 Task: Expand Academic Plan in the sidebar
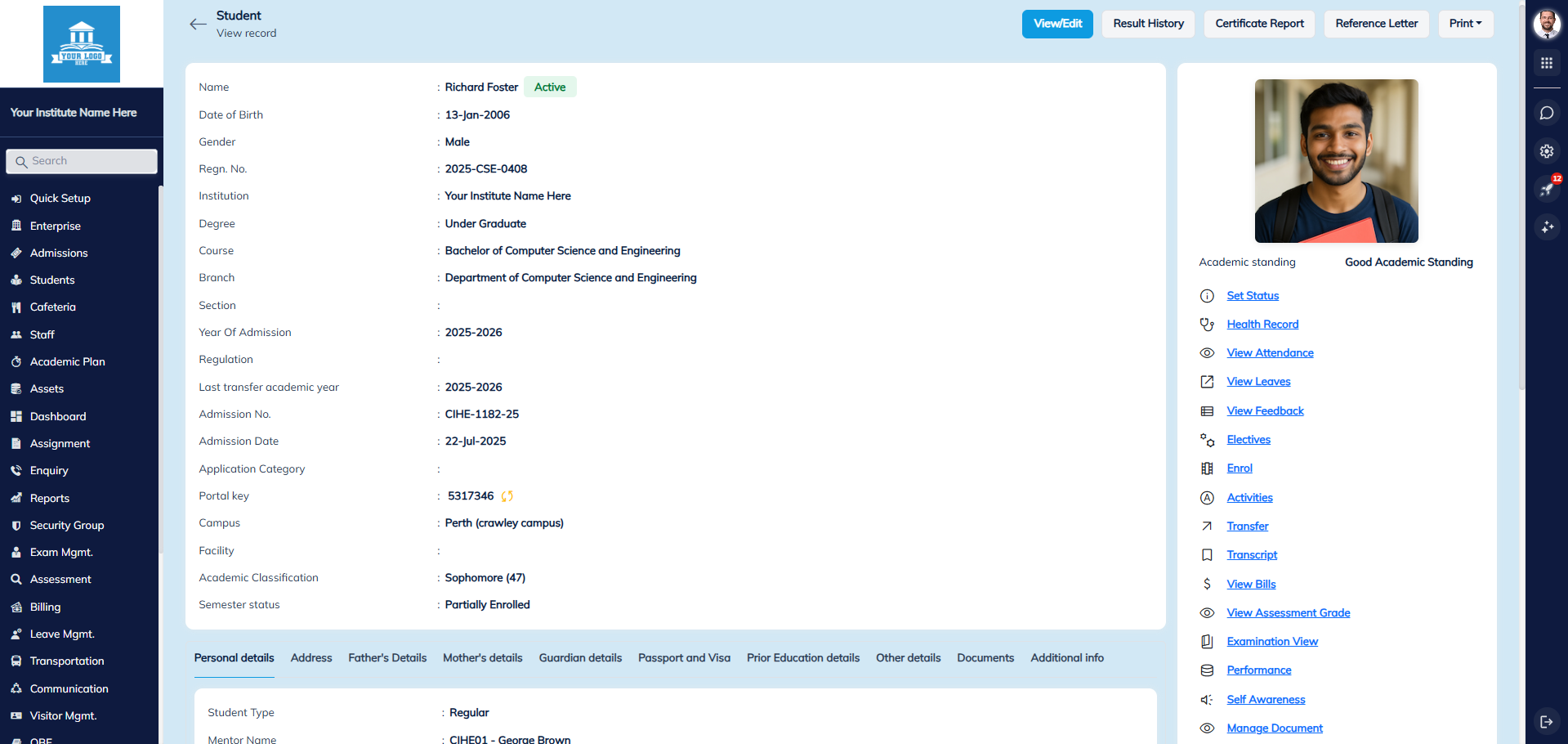(67, 361)
